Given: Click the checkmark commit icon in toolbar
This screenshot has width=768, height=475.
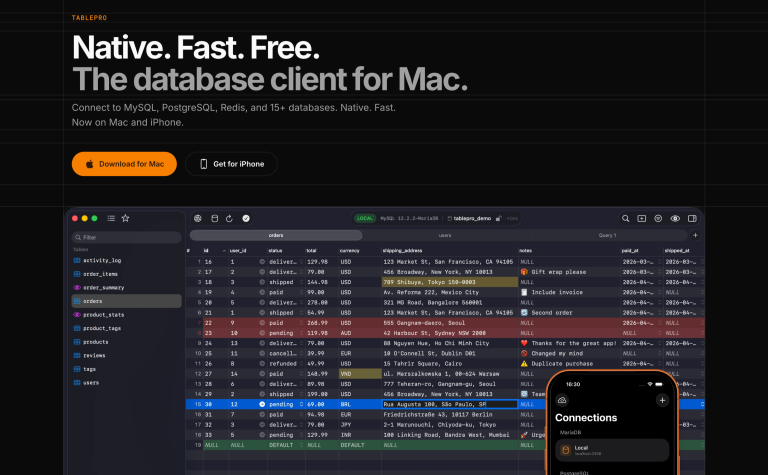Looking at the screenshot, I should [x=246, y=218].
